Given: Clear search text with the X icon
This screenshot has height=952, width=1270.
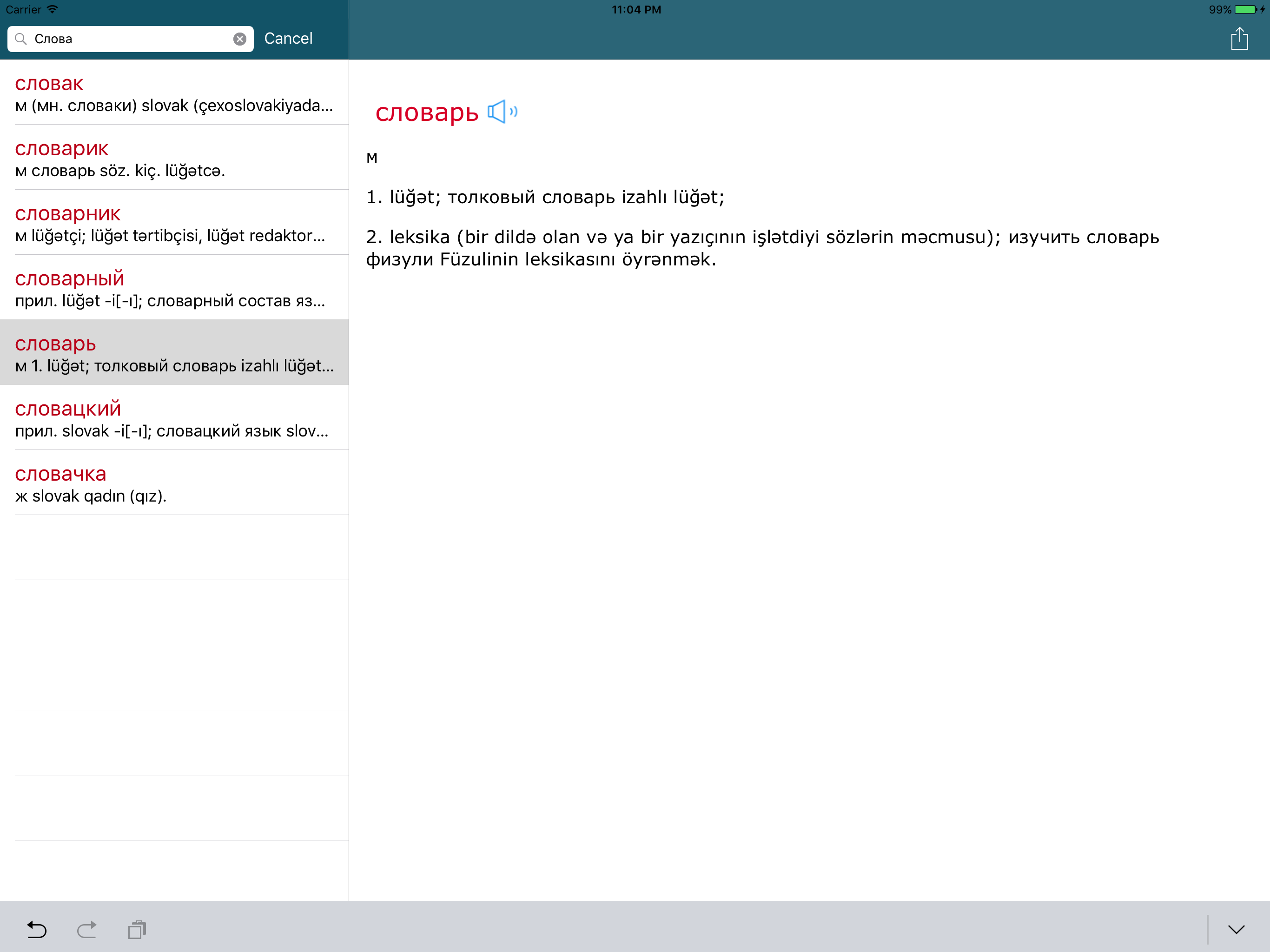Looking at the screenshot, I should (x=240, y=39).
